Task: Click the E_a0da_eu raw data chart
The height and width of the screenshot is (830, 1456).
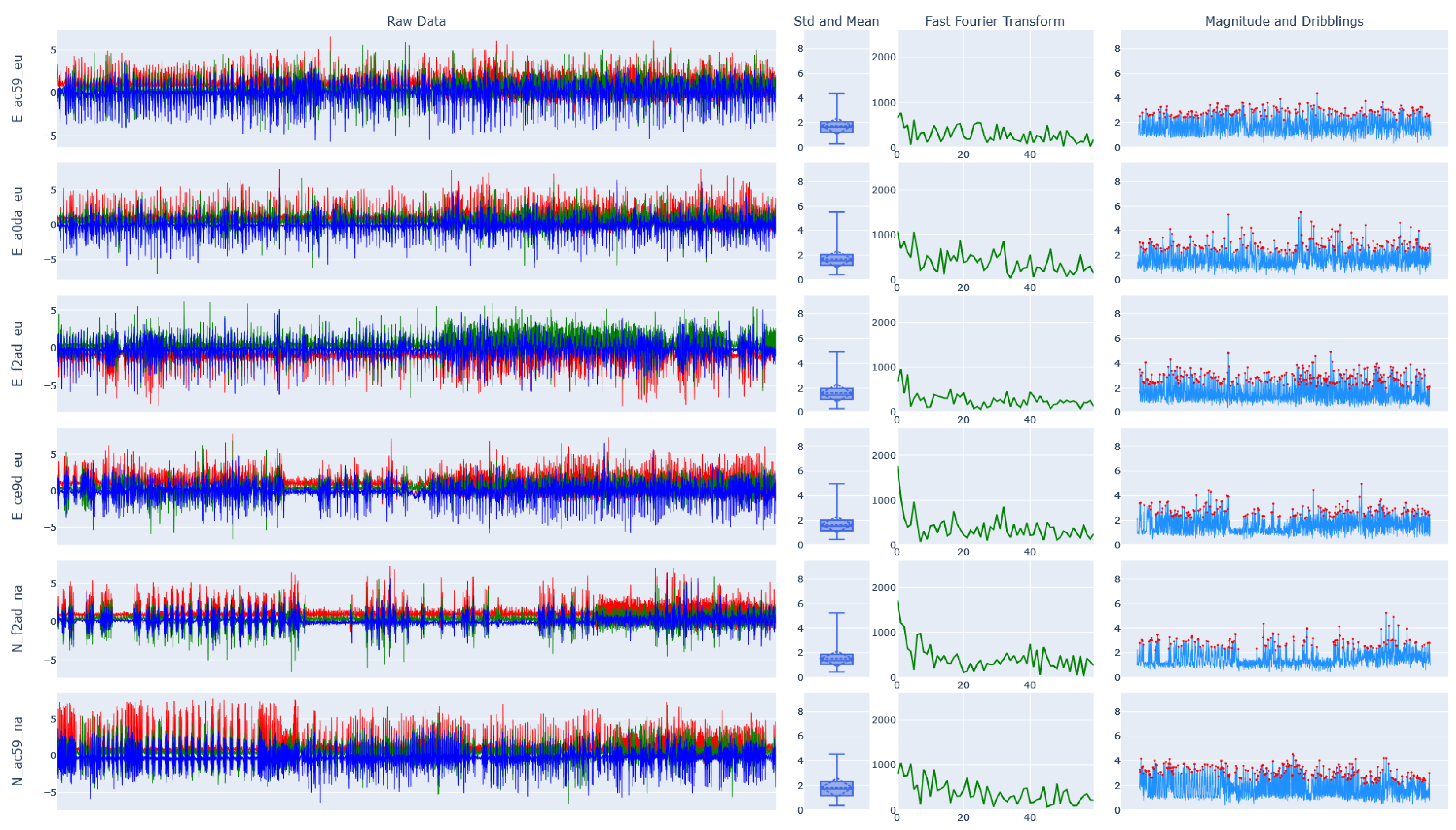Action: click(x=416, y=221)
